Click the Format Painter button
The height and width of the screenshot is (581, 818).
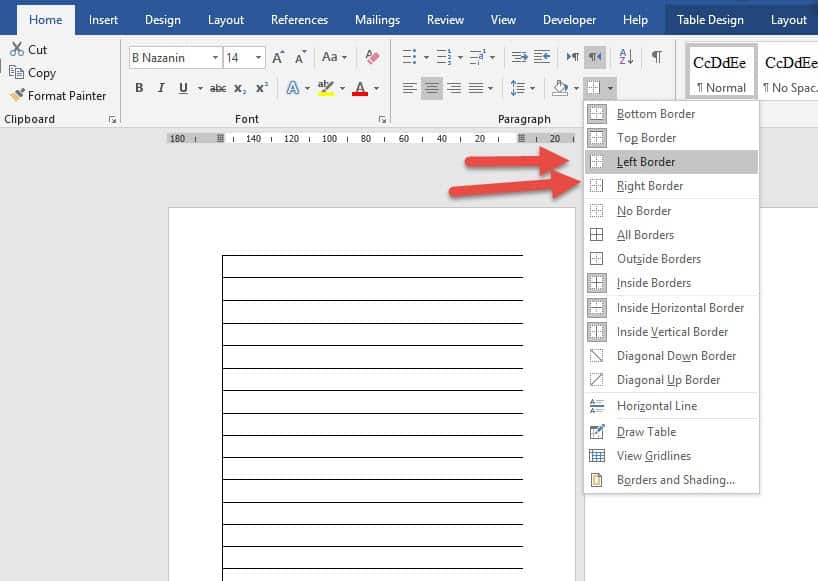point(58,96)
